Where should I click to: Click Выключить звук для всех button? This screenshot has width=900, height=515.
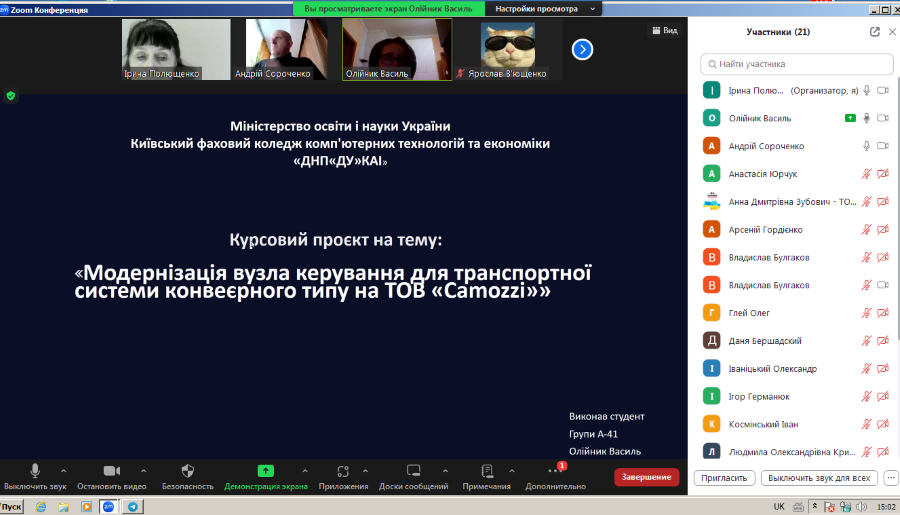[819, 478]
